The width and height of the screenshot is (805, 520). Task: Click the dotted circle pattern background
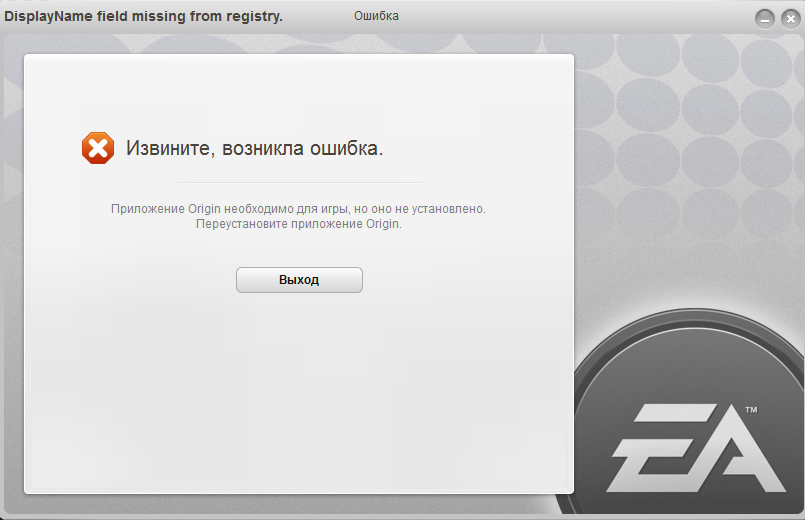[688, 128]
